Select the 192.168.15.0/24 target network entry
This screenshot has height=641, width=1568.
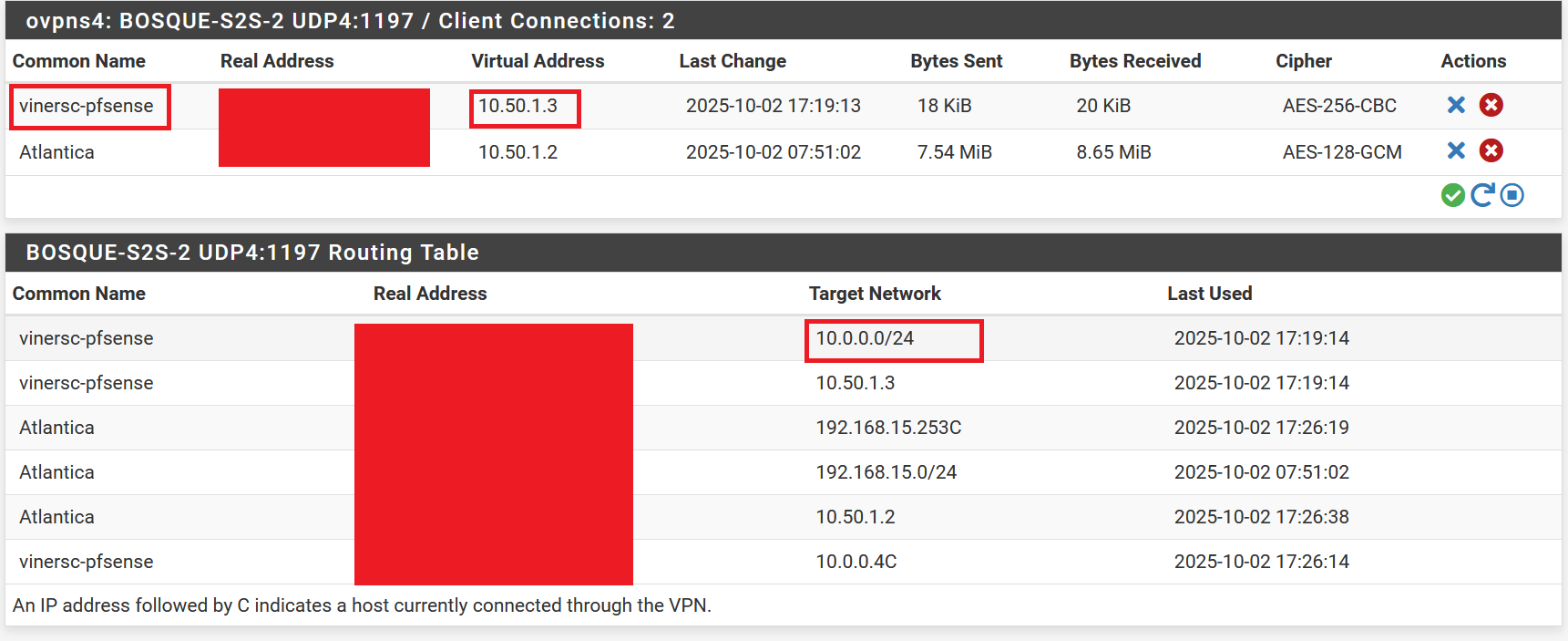(886, 472)
